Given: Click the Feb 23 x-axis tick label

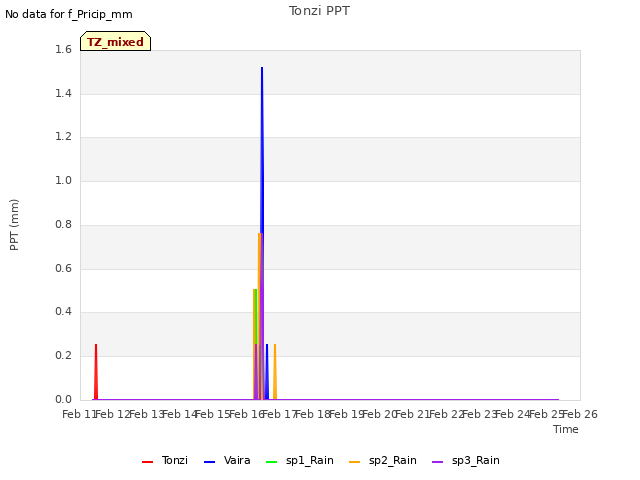Looking at the screenshot, I should [x=480, y=415].
